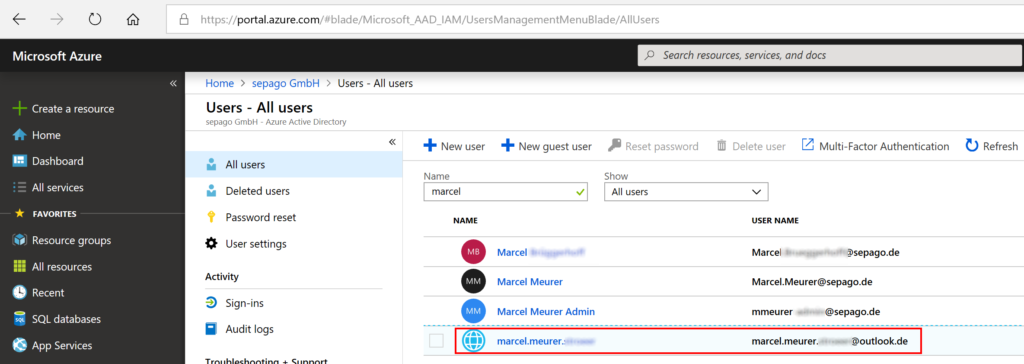Screen dimensions: 1024x364
Task: Click the Recent clock icon
Action: (x=20, y=293)
